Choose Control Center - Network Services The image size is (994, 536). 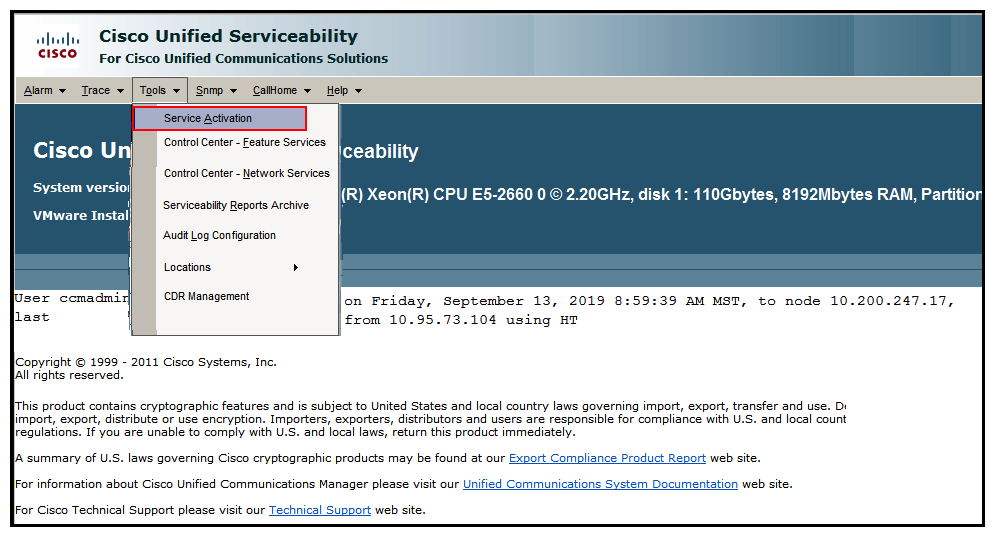[x=247, y=174]
